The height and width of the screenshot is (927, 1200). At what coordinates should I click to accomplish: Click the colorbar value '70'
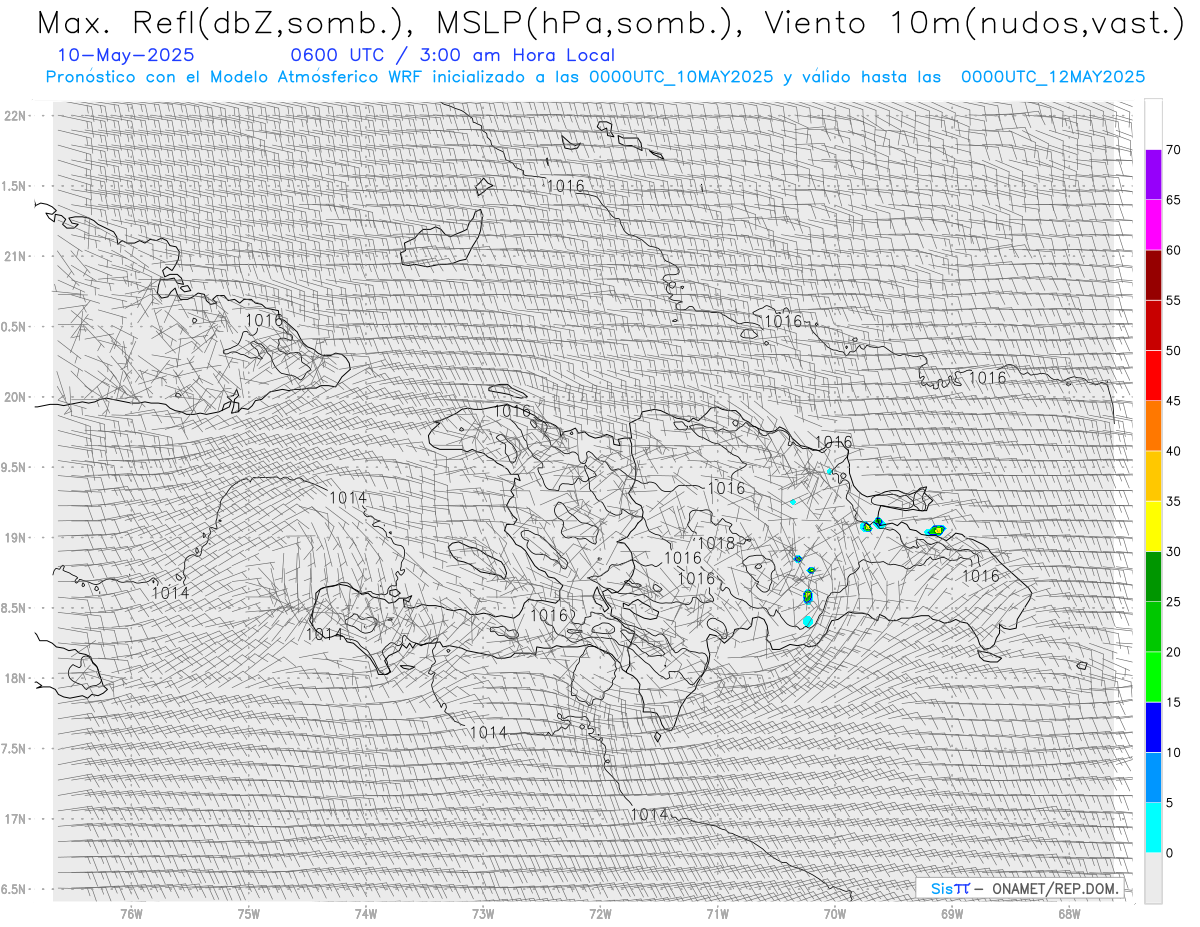coord(1173,150)
